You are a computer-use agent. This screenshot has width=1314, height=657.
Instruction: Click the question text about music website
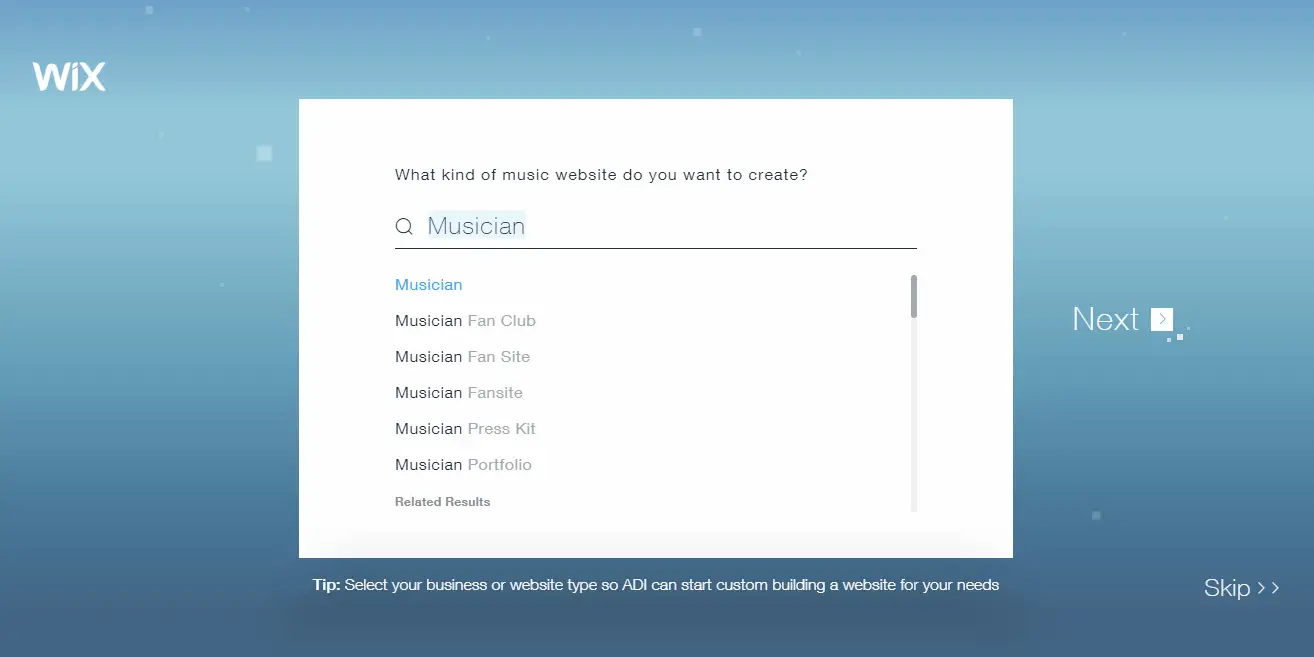pyautogui.click(x=601, y=175)
